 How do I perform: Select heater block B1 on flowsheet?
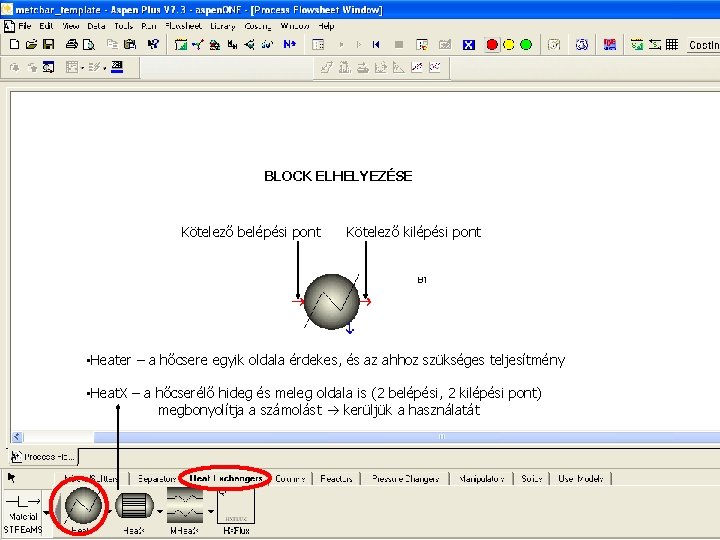[x=331, y=302]
